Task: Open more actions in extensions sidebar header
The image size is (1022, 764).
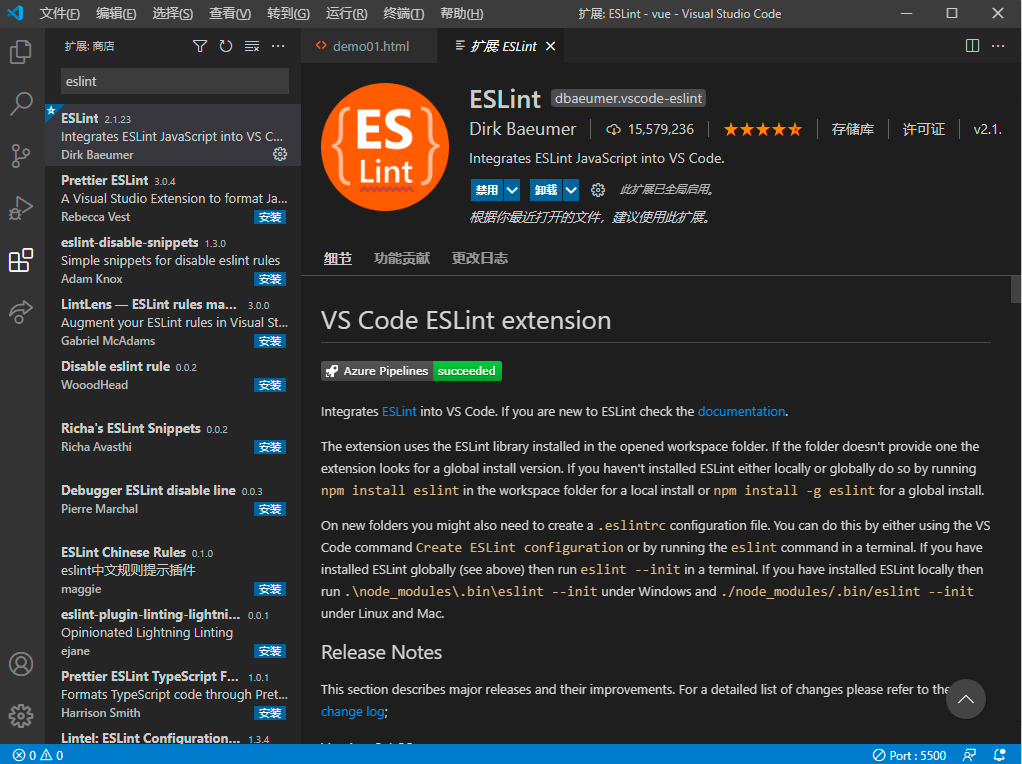Action: (x=278, y=46)
